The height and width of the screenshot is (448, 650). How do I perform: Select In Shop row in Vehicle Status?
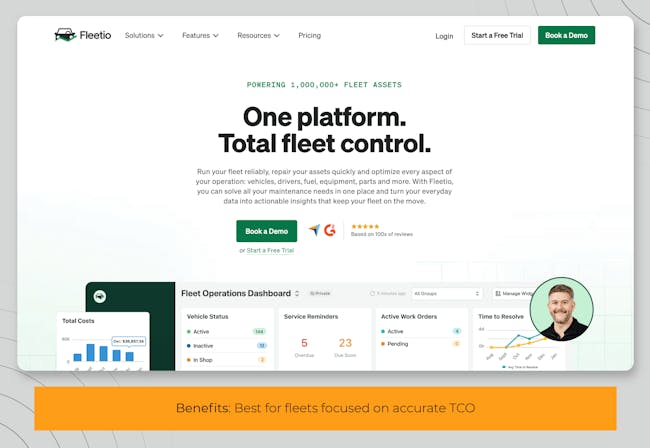pos(227,360)
